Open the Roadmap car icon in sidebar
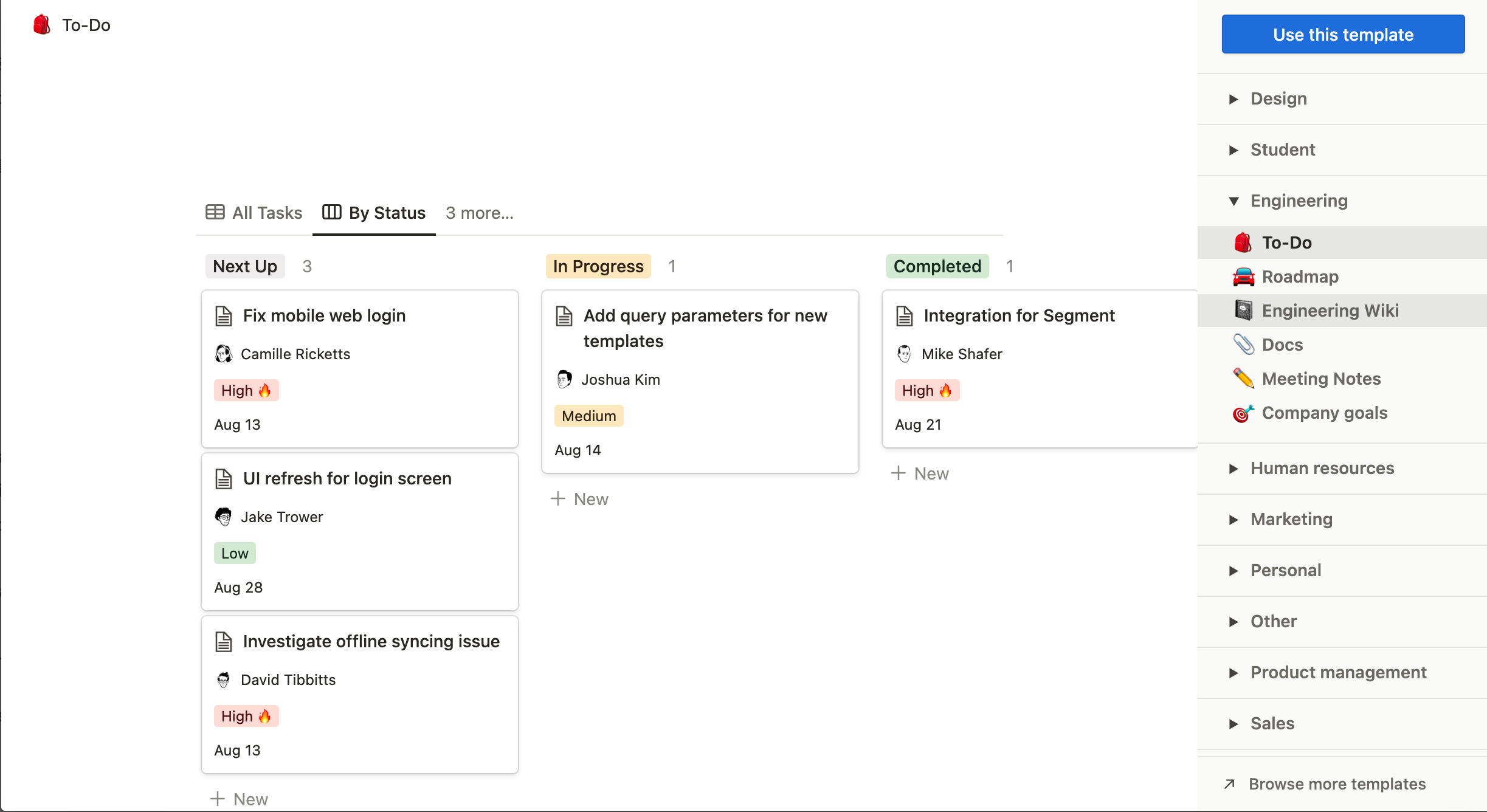 click(x=1243, y=277)
